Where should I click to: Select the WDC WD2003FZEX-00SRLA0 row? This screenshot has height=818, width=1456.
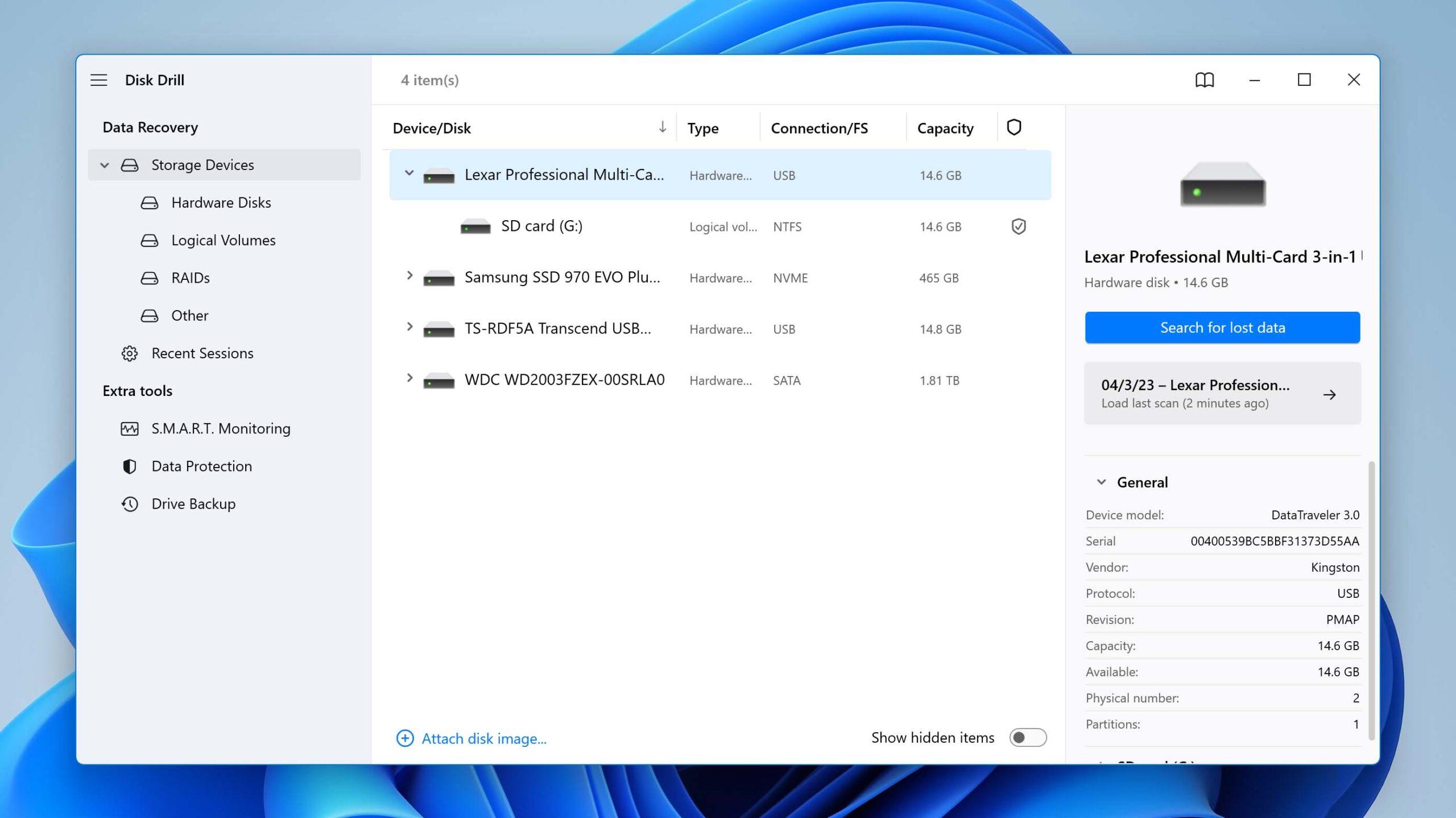pos(720,381)
